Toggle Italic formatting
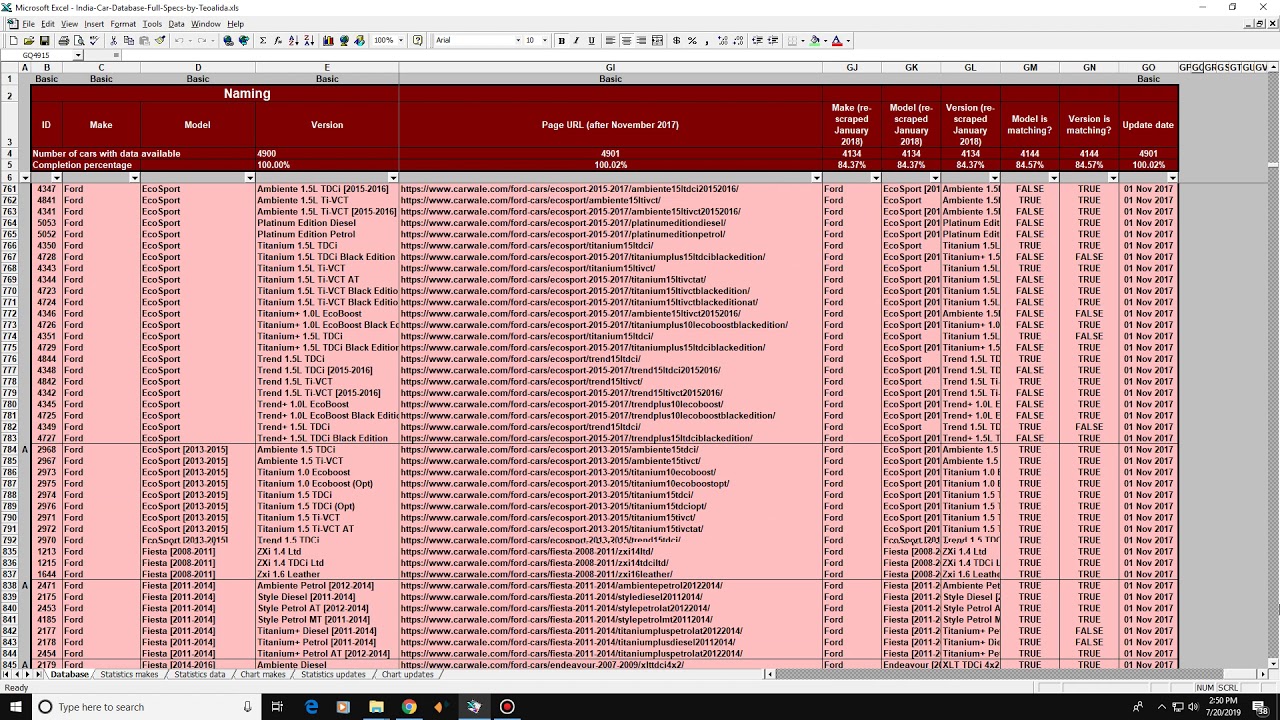This screenshot has width=1280, height=720. pos(576,40)
